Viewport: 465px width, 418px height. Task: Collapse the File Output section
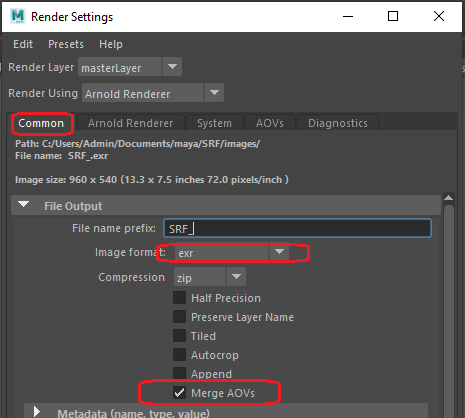pos(23,204)
